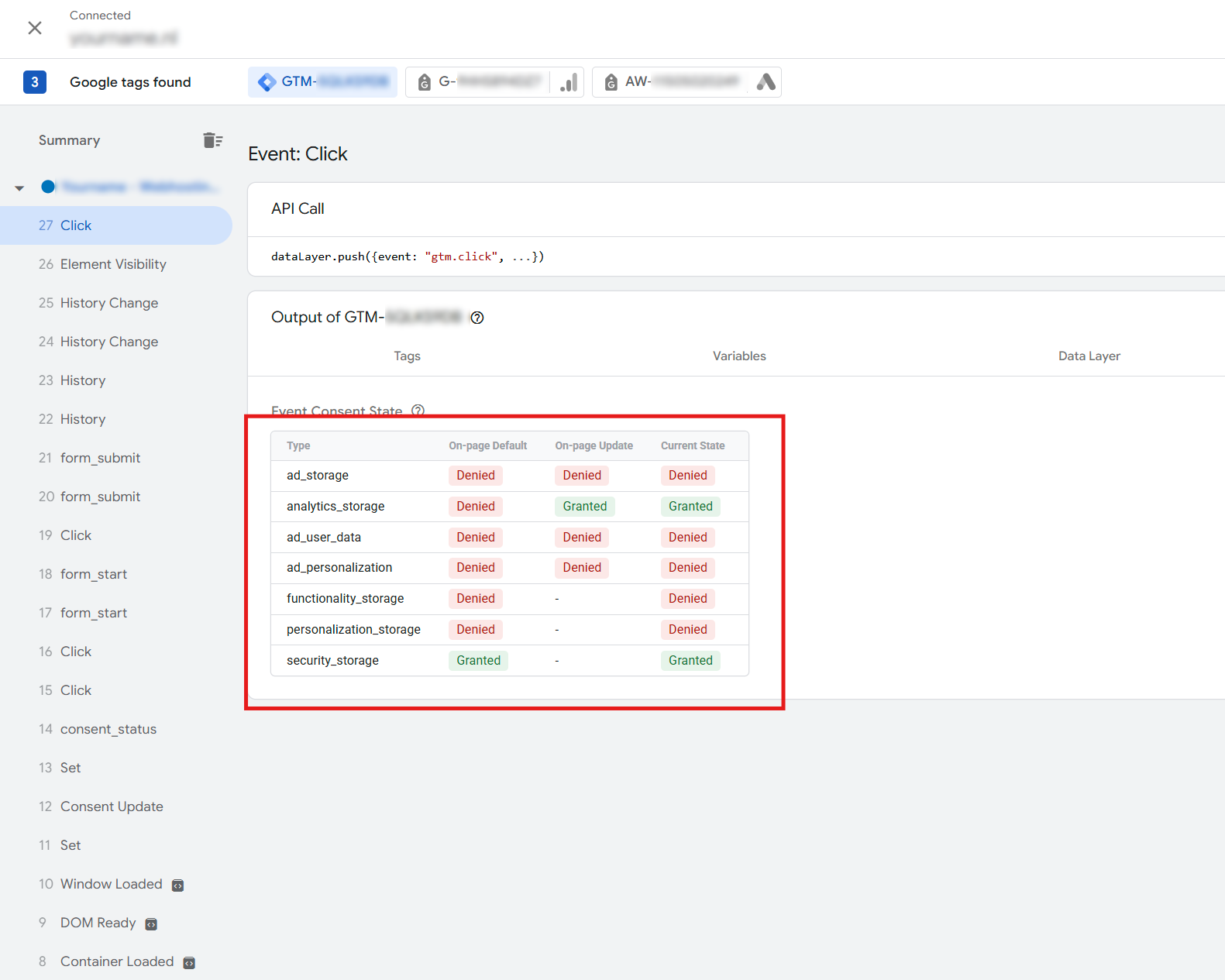Select event 26 Element Visibility
Image resolution: width=1225 pixels, height=980 pixels.
click(112, 264)
